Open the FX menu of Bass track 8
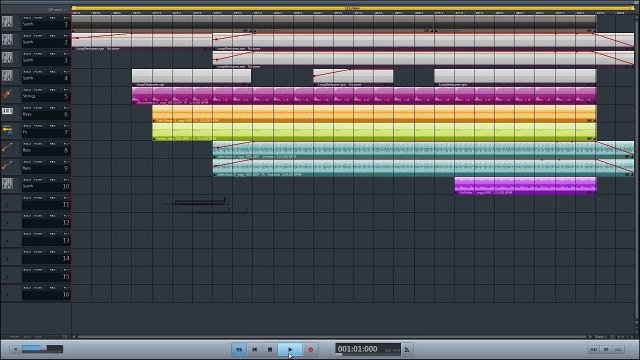Viewport: 640px width, 360px height. 66,144
